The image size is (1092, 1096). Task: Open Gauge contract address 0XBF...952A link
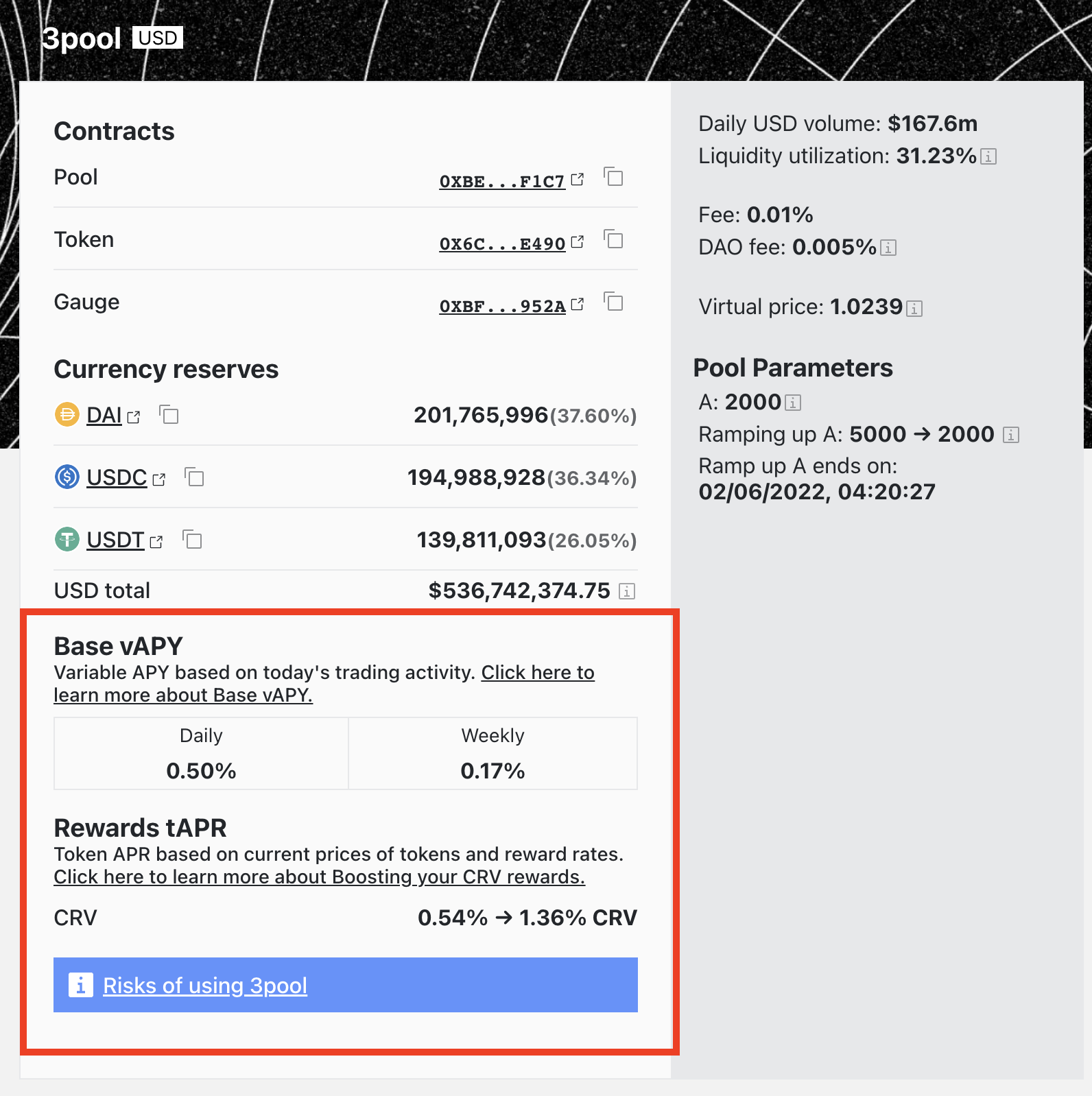click(x=502, y=307)
